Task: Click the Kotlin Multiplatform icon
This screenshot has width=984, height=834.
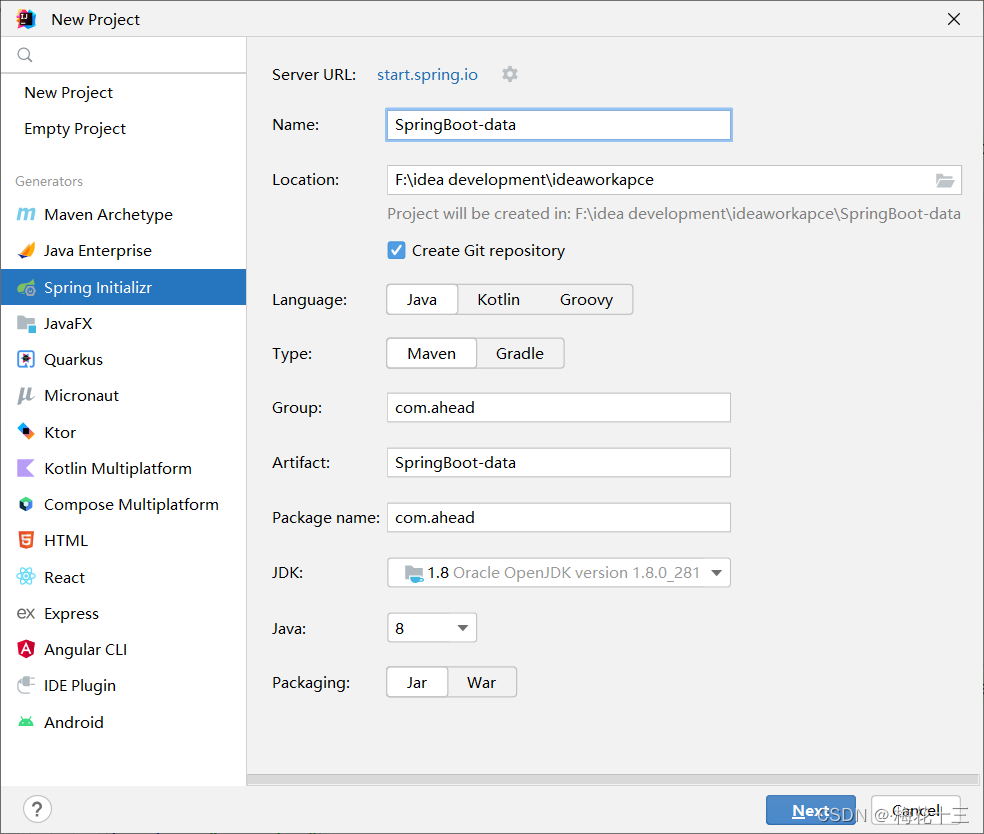Action: tap(26, 468)
